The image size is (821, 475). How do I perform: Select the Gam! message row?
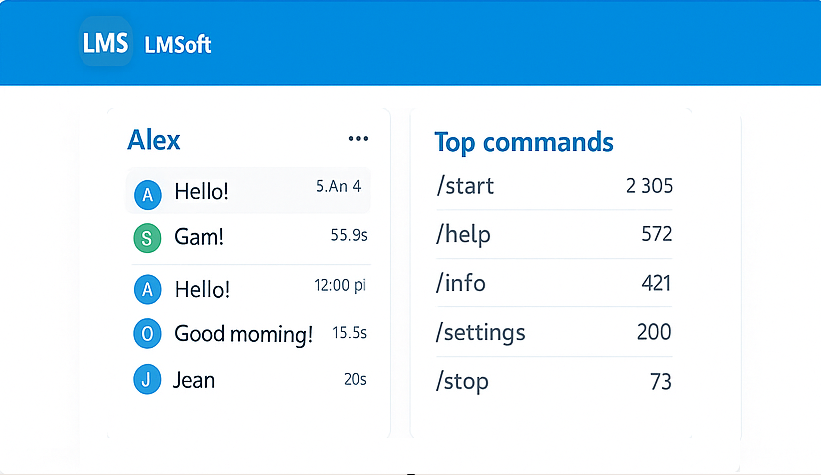(250, 237)
